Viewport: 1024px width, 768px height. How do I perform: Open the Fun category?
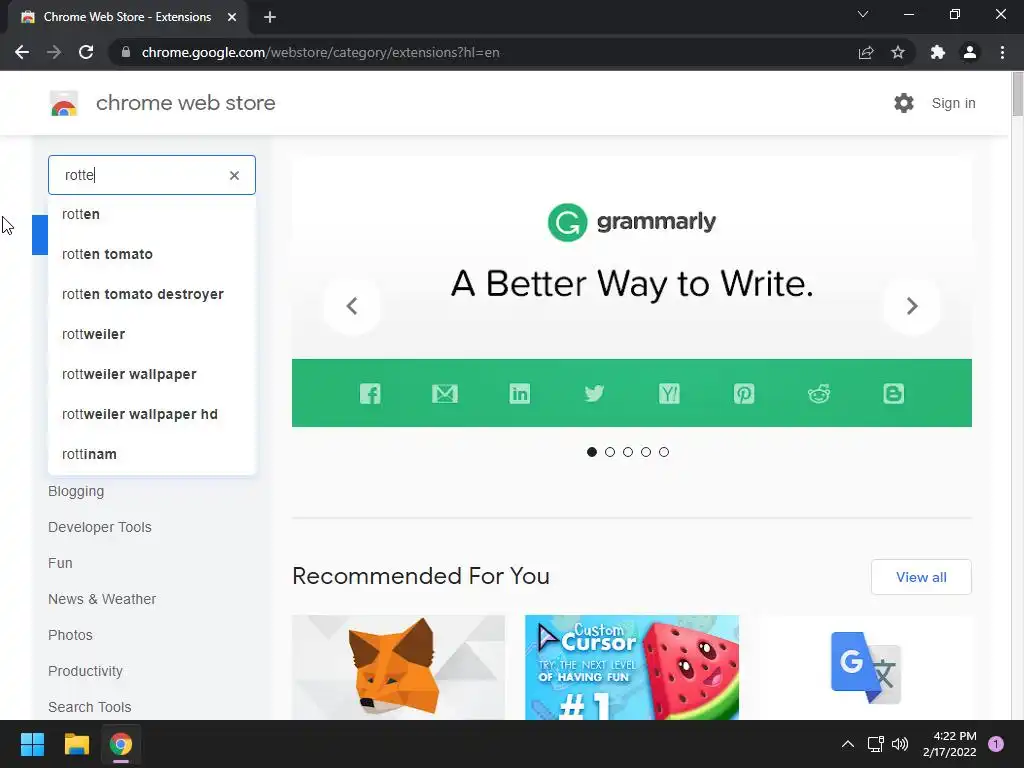[x=60, y=563]
